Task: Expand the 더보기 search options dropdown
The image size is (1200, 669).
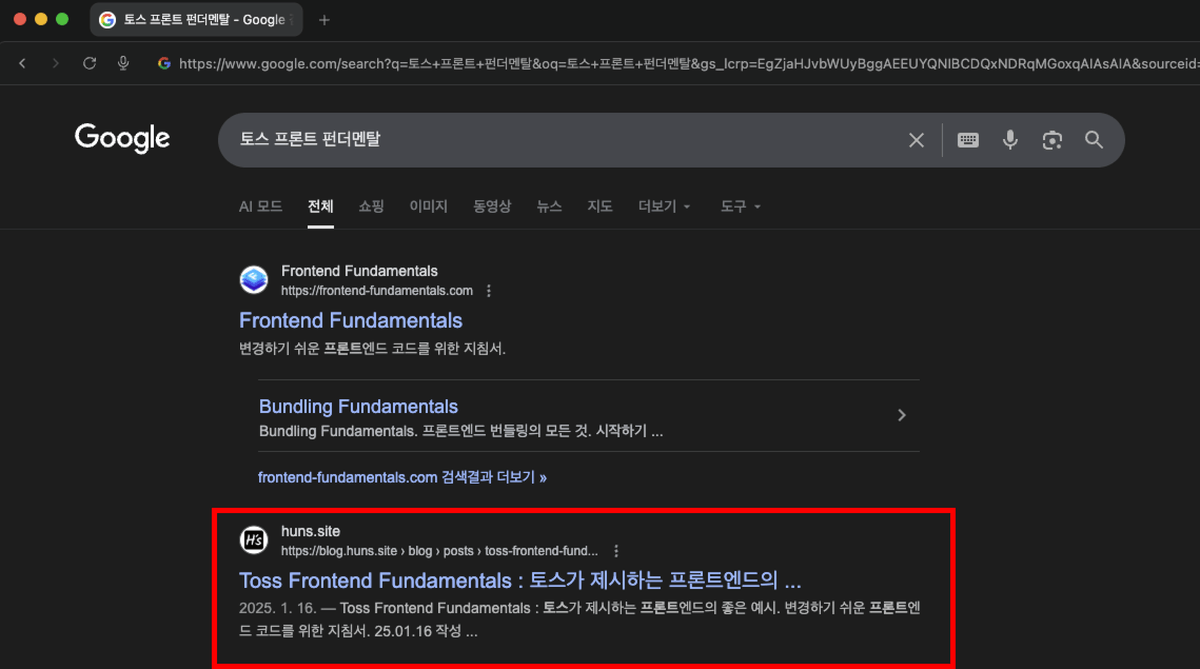Action: (x=664, y=206)
